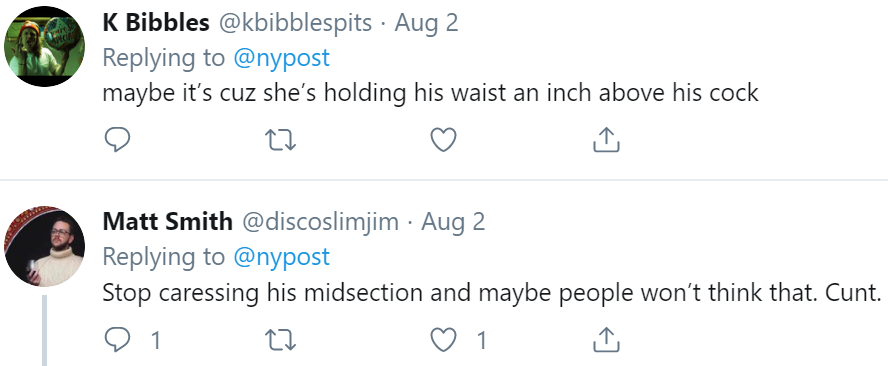Open the tweet text about holding his waist
This screenshot has height=366, width=888.
tap(430, 92)
